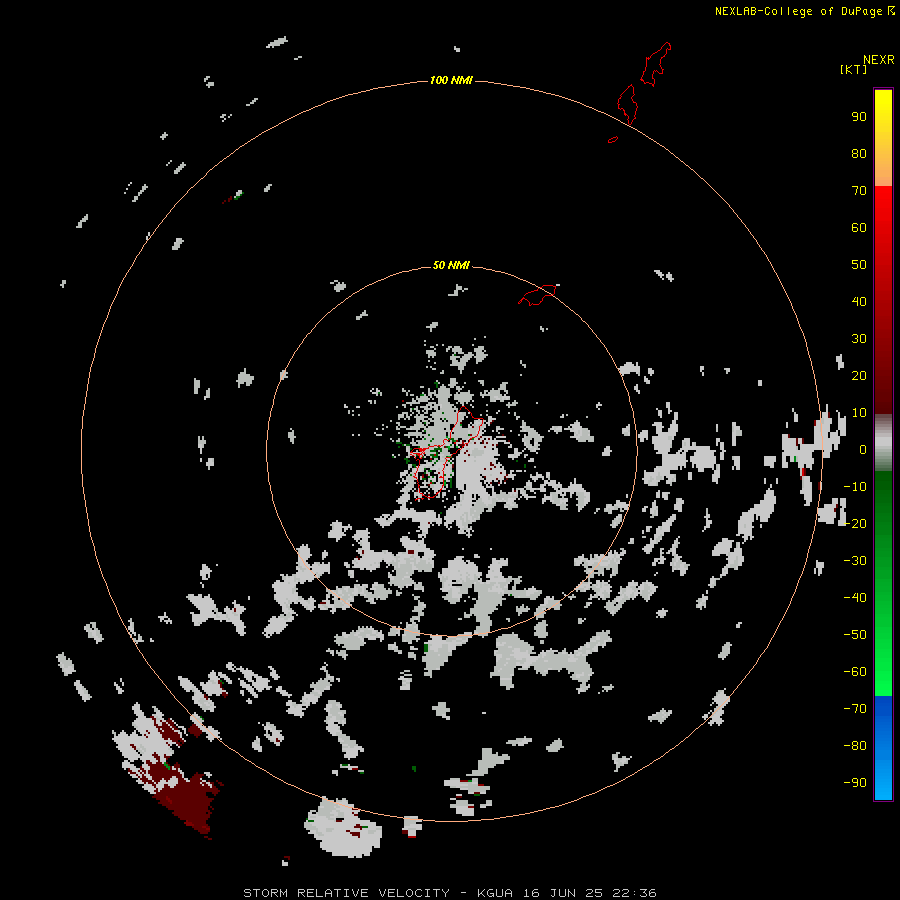Click the 100 NMI range ring label

pos(451,80)
